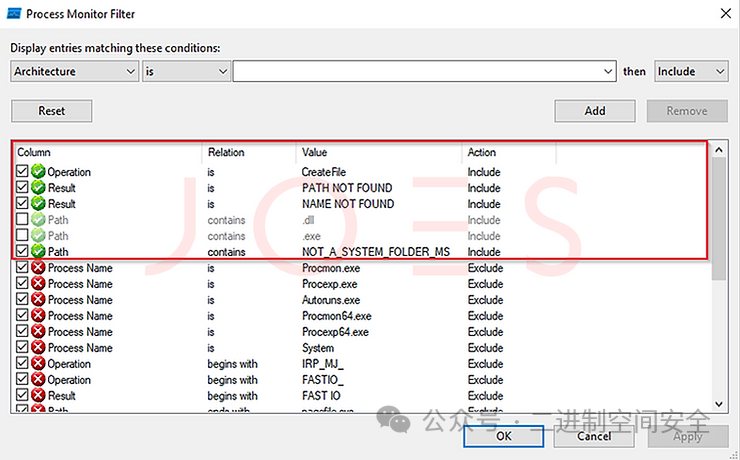The width and height of the screenshot is (740, 460).
Task: Click green icon beside NAME NOT FOUND result
Action: click(38, 204)
